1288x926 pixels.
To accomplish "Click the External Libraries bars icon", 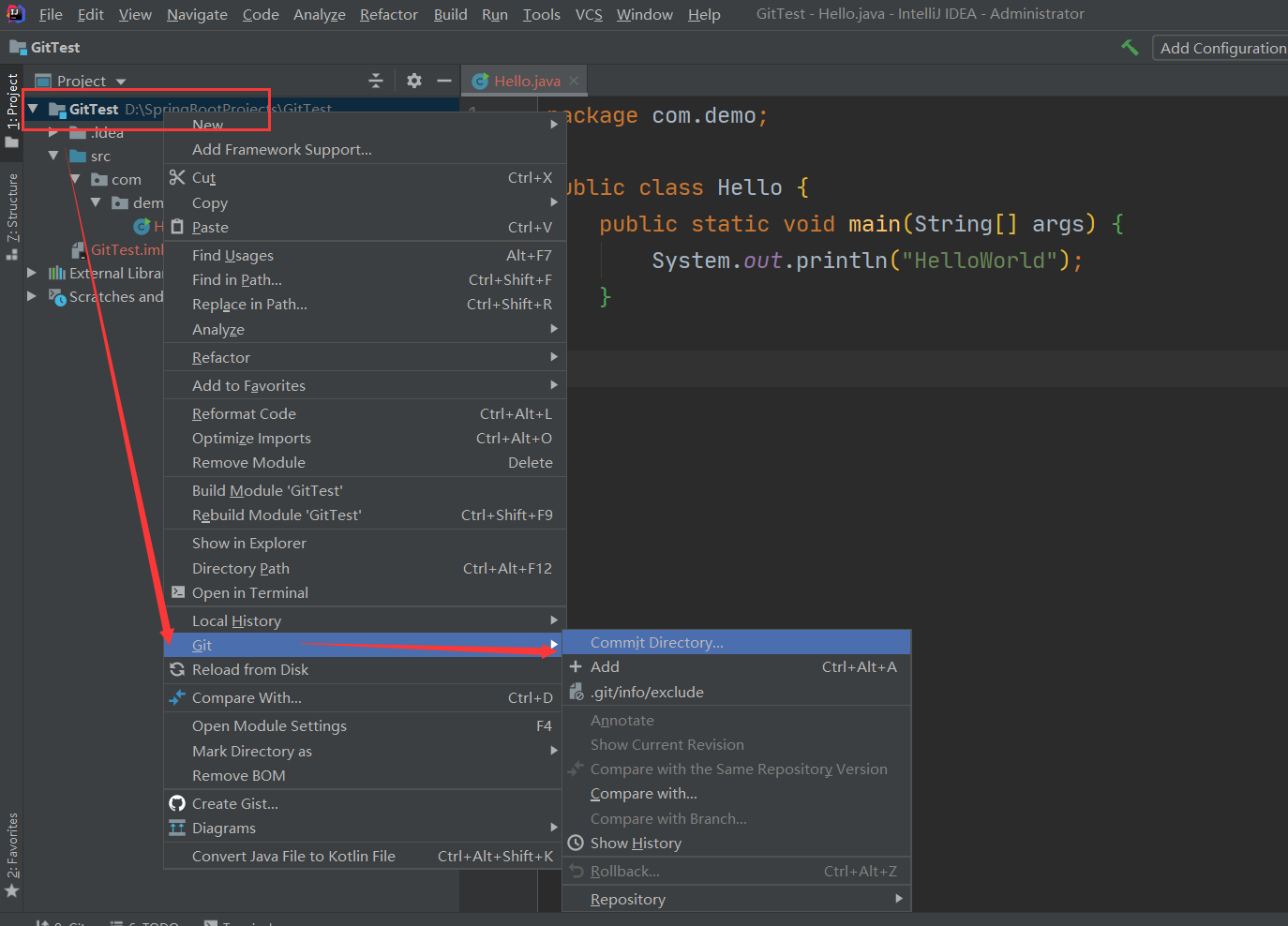I will point(57,273).
